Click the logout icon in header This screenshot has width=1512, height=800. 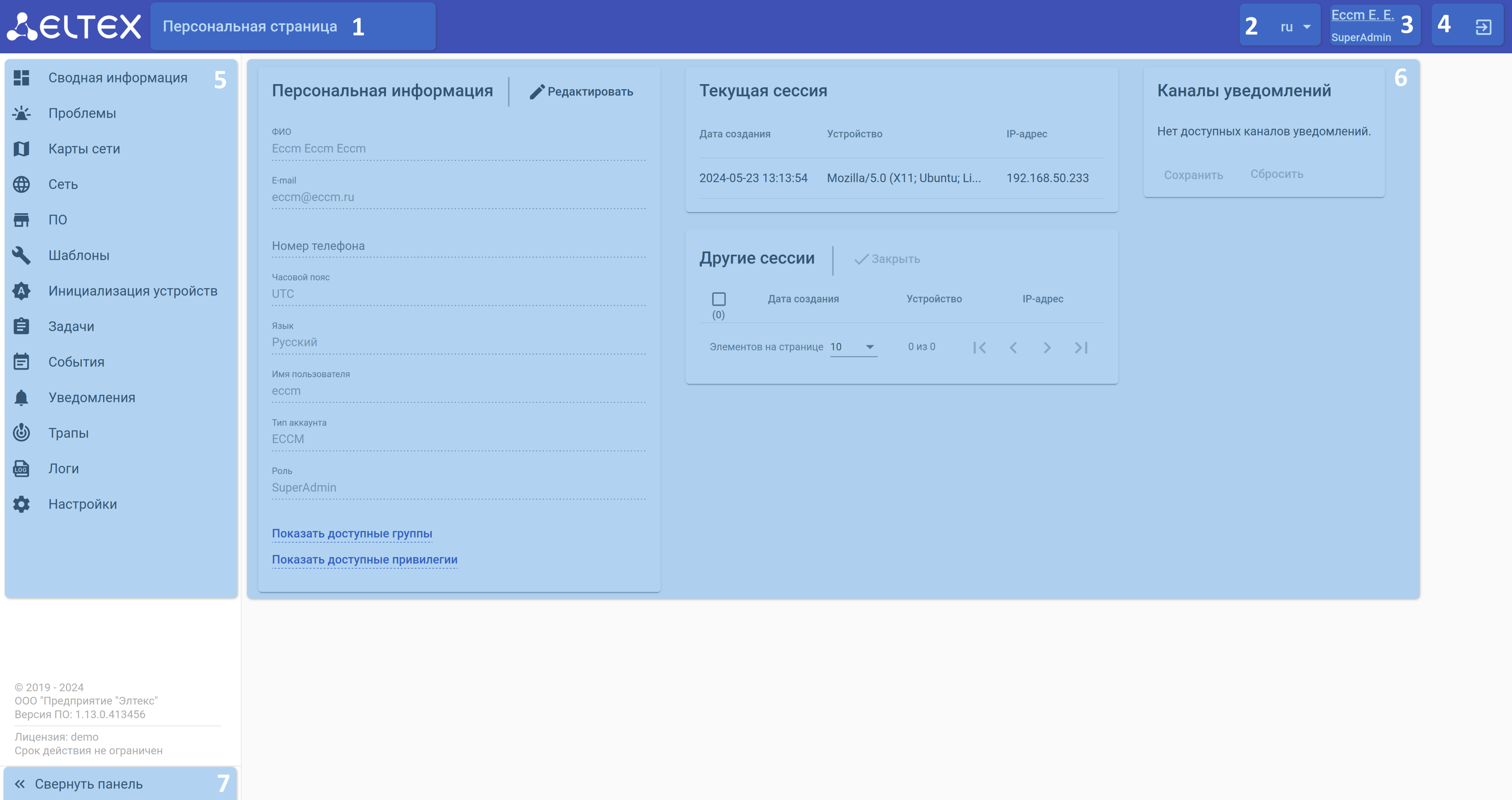(1483, 27)
